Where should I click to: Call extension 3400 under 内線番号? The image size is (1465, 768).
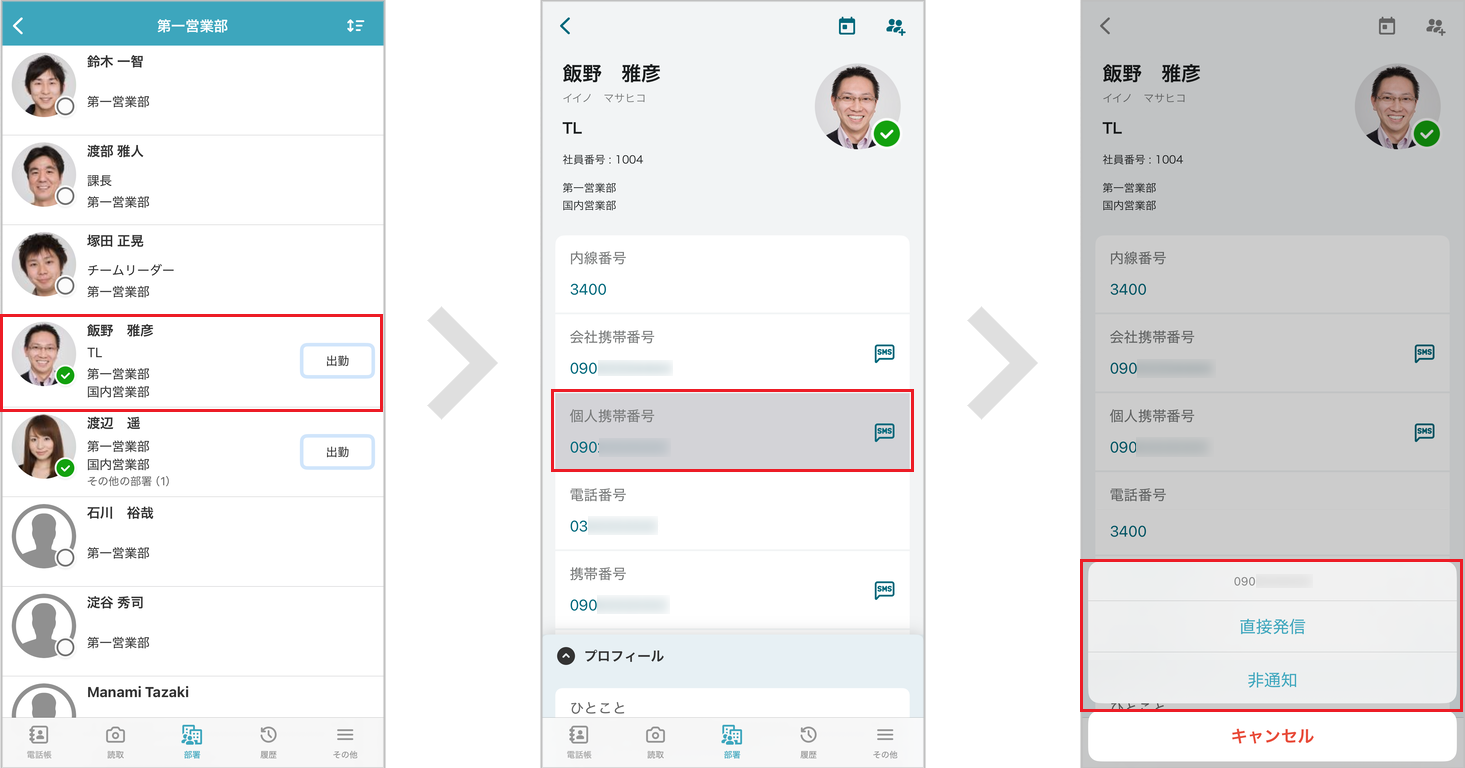[x=588, y=289]
